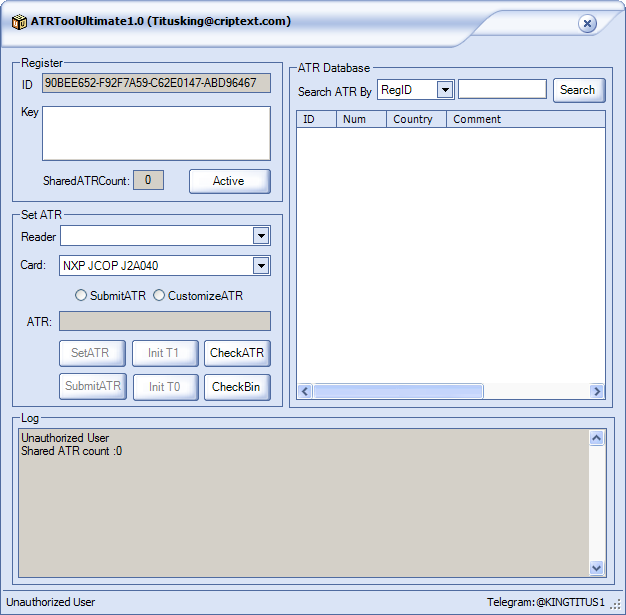Click the CheckATR button
The height and width of the screenshot is (615, 626).
pyautogui.click(x=237, y=353)
